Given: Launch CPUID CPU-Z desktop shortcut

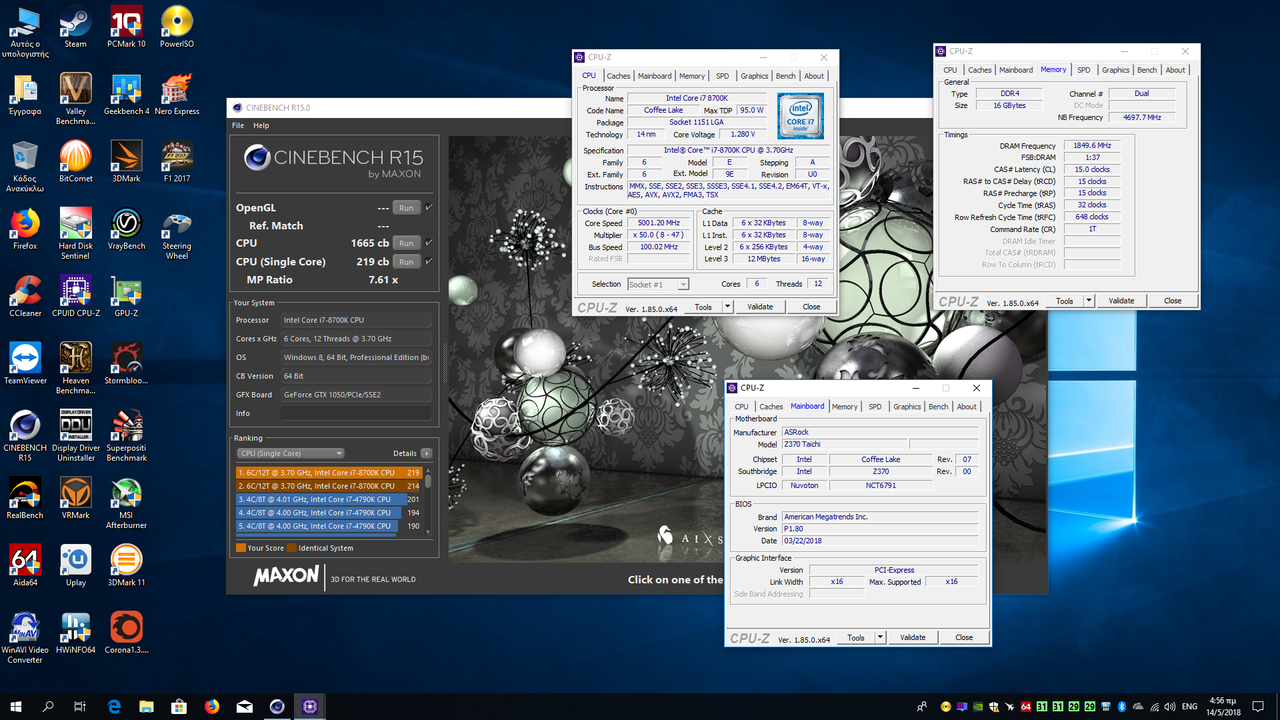Looking at the screenshot, I should (x=75, y=295).
